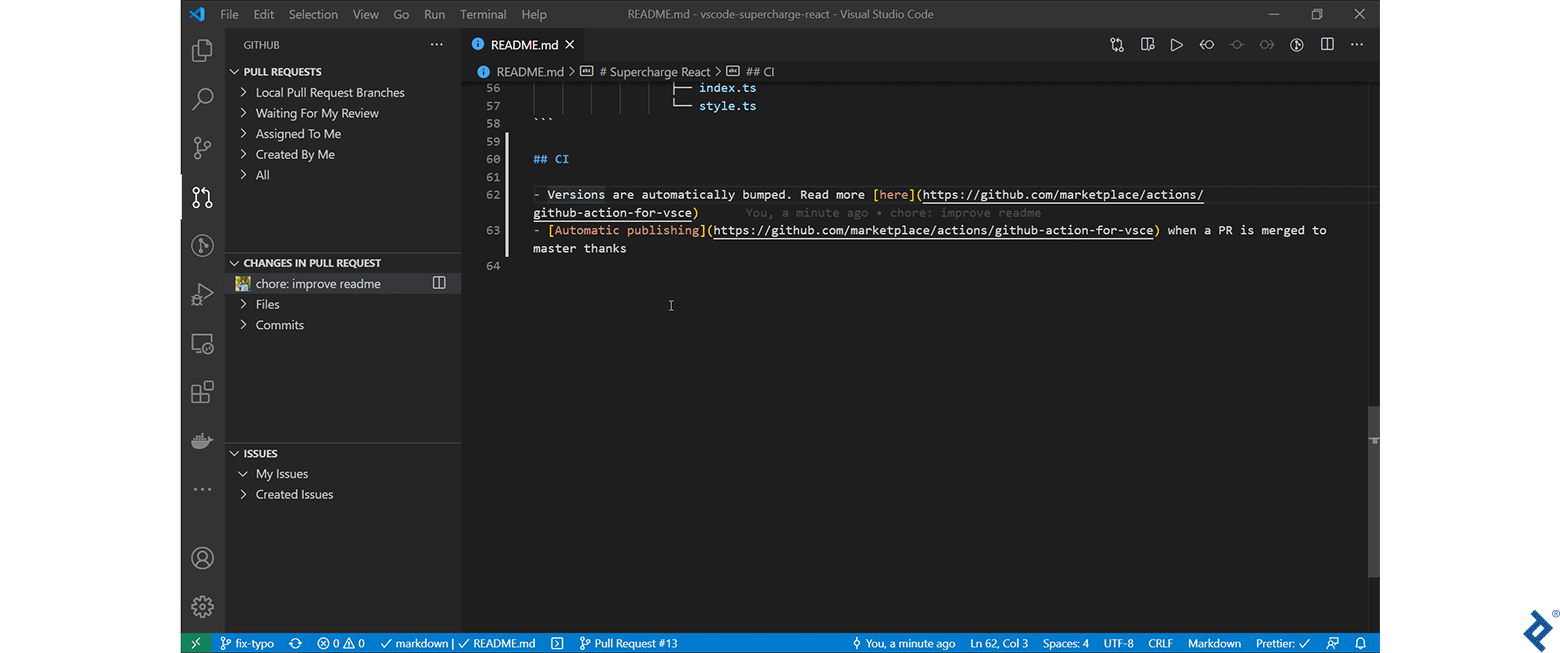Click the editor vertical scrollbar thumb
The height and width of the screenshot is (653, 1560).
click(x=1374, y=491)
